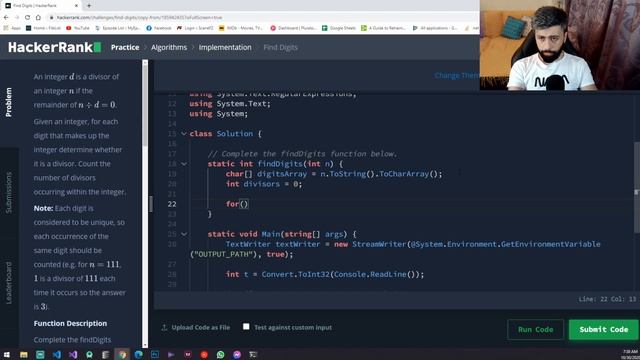Screen dimensions: 640x360
Task: Collapse the Main method fold arrow
Action: coord(184,234)
